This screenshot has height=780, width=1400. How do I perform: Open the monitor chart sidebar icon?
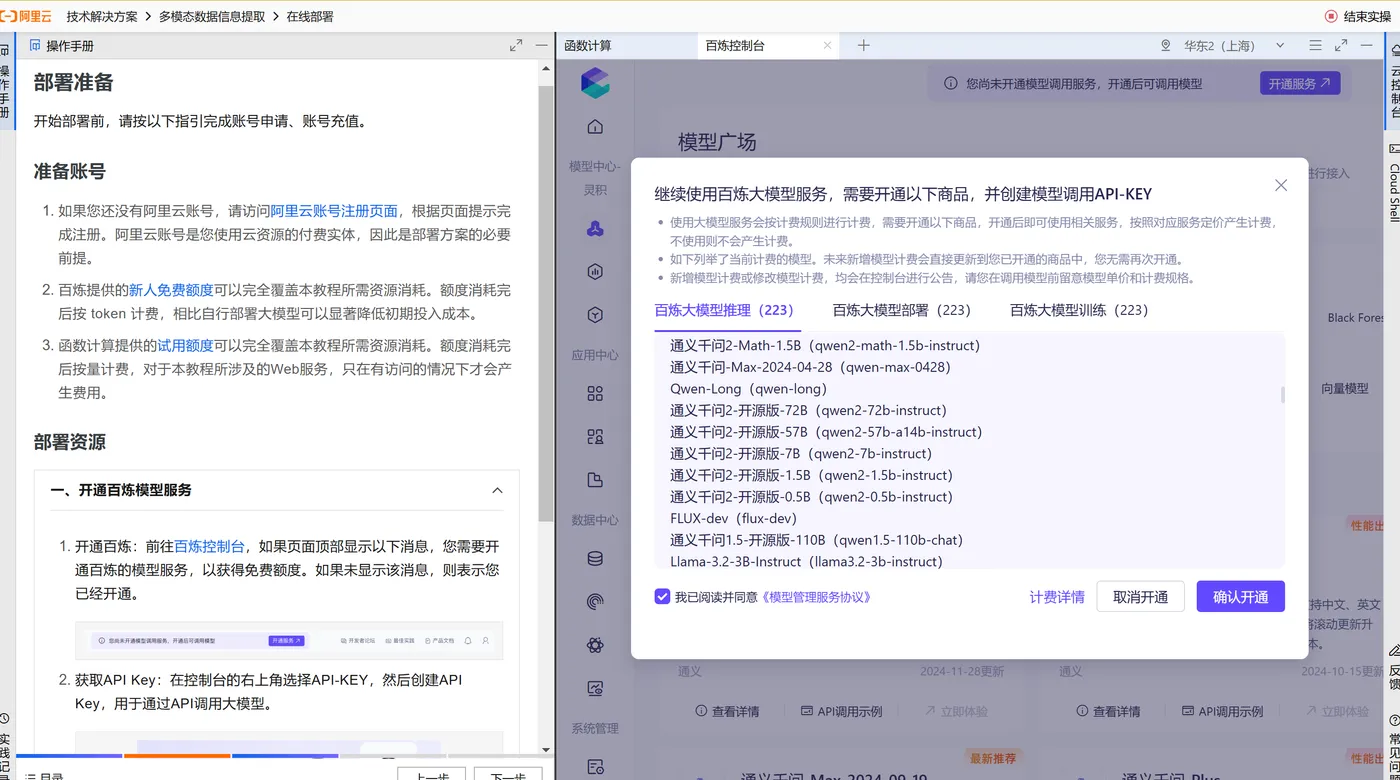(x=595, y=688)
